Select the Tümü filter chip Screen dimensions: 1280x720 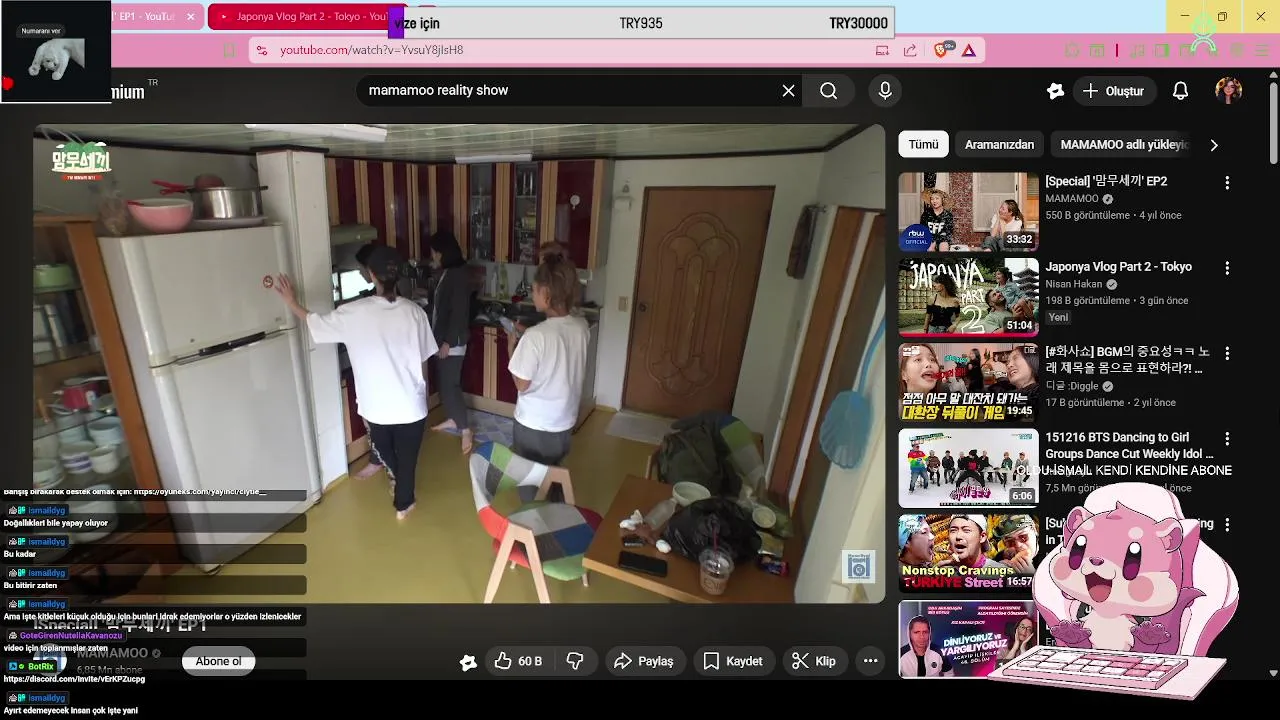click(x=923, y=145)
